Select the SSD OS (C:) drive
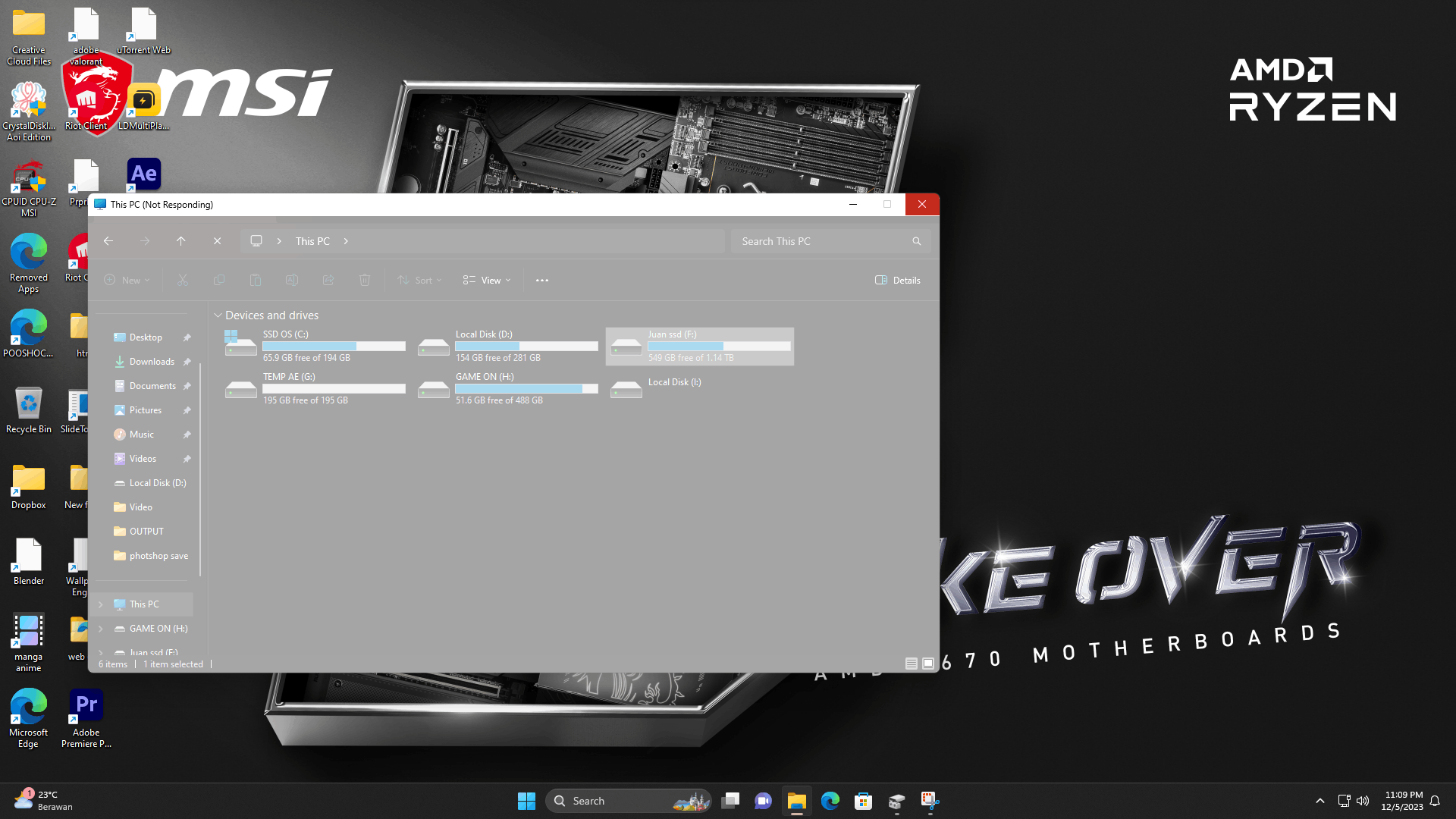 click(315, 346)
